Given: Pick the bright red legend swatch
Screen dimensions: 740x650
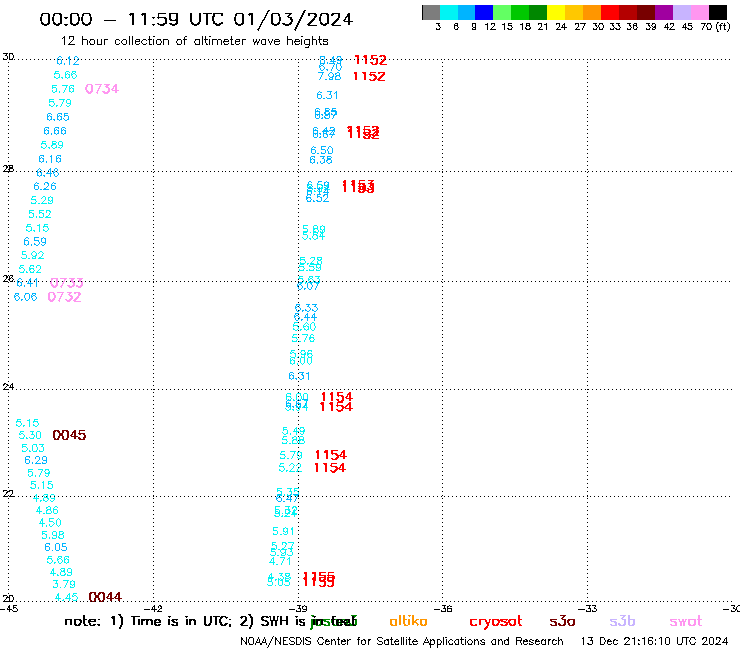Looking at the screenshot, I should (610, 12).
